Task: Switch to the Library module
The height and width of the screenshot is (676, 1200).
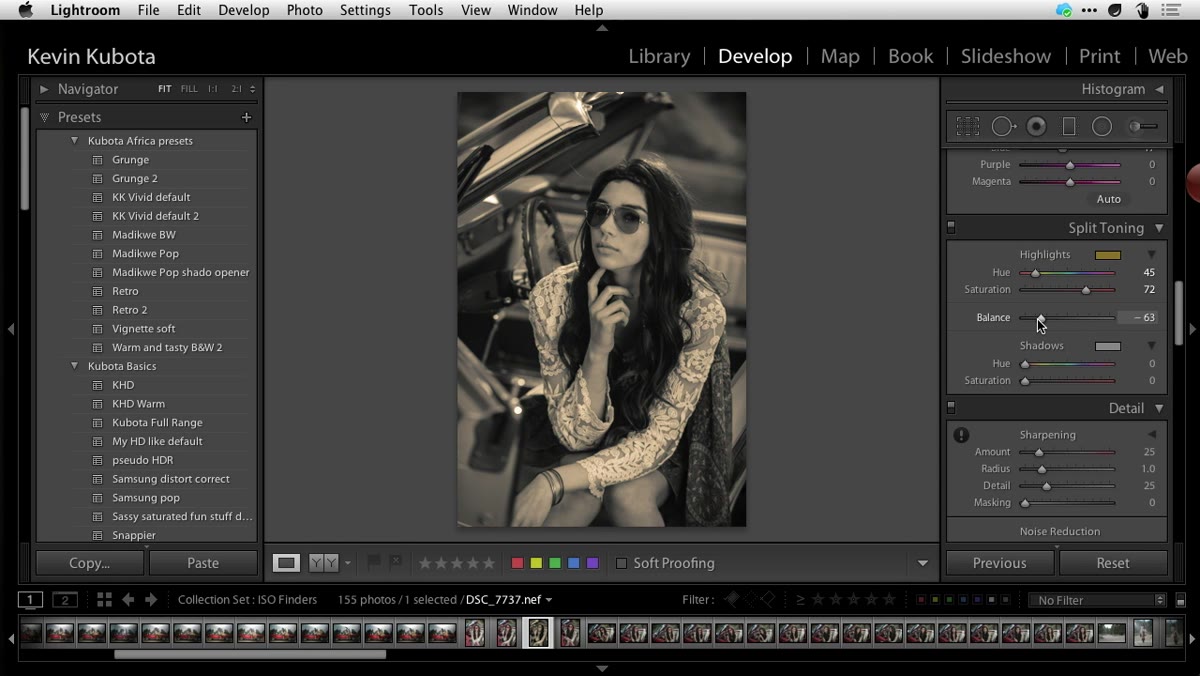Action: (x=659, y=56)
